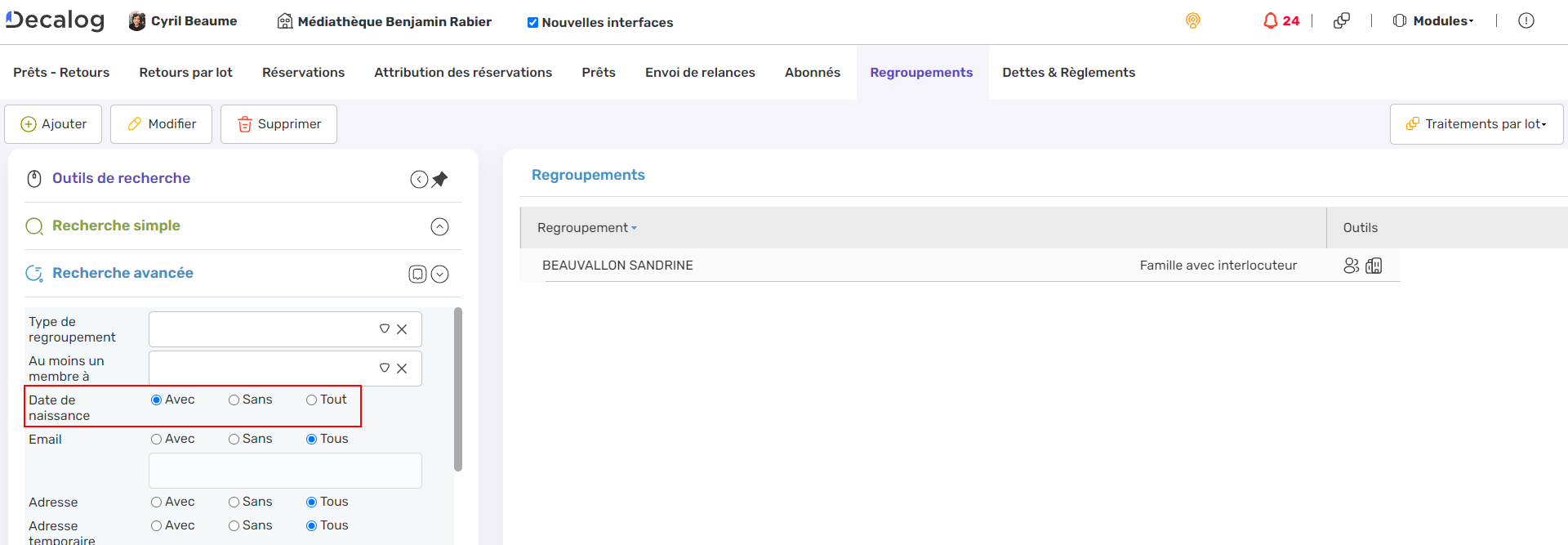Expand the Traitements par lot menu
The image size is (1568, 545).
pyautogui.click(x=1477, y=124)
